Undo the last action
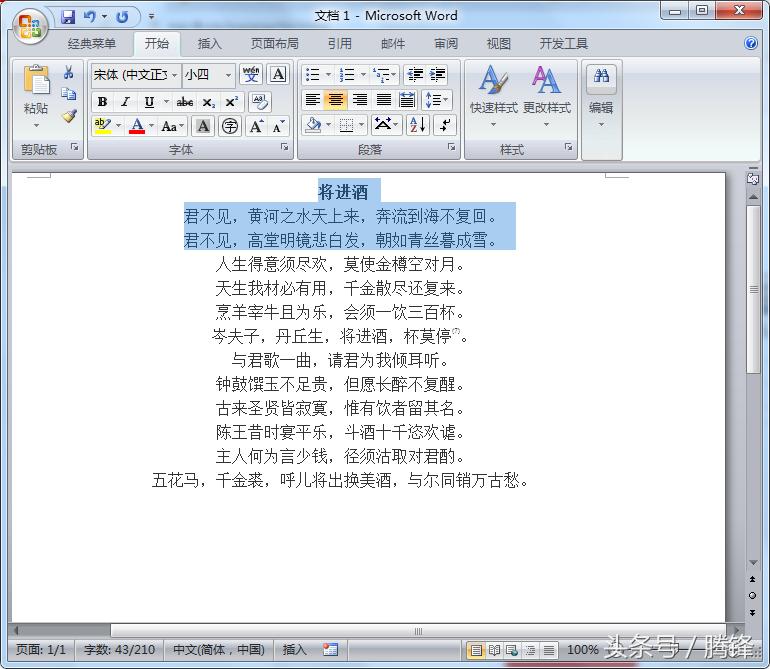Screen dimensions: 770x669 pos(90,17)
